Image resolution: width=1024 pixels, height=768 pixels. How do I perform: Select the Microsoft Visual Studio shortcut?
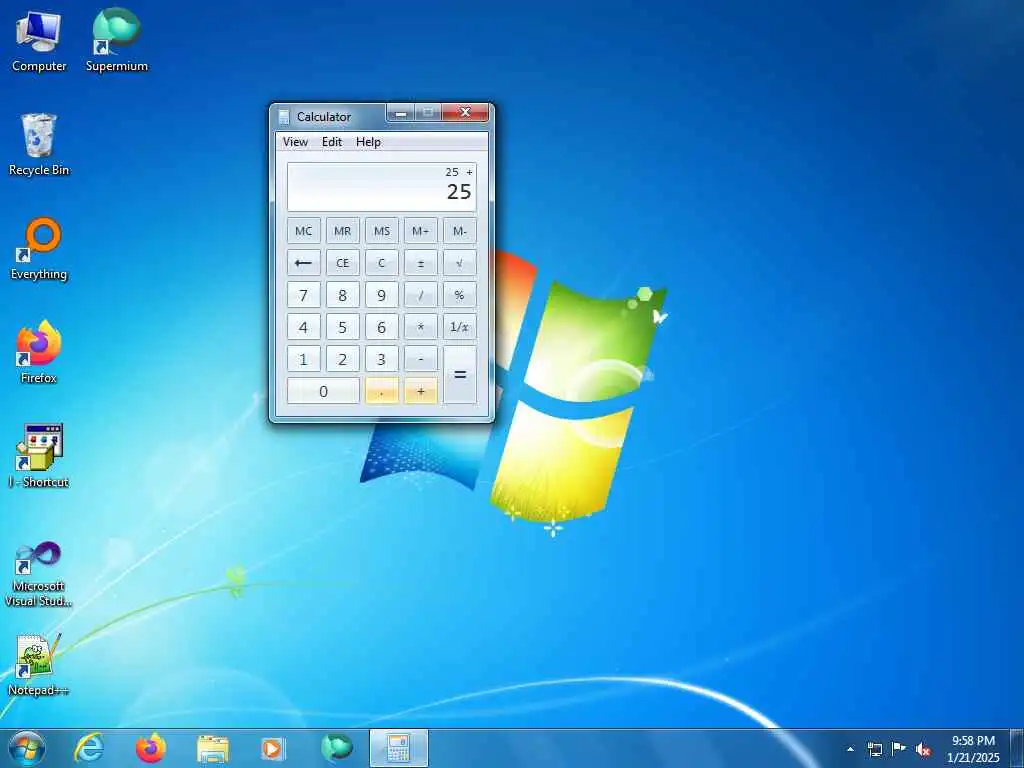(39, 574)
